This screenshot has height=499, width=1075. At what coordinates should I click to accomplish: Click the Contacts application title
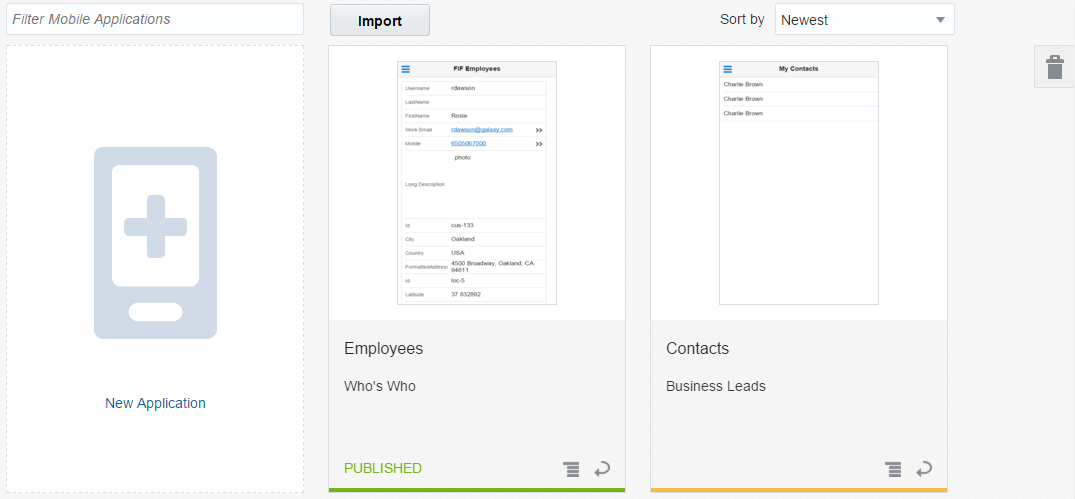pos(698,348)
